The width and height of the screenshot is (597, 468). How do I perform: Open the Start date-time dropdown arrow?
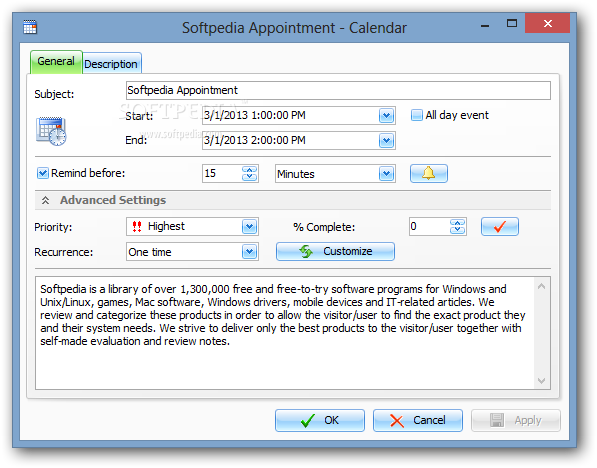[x=386, y=116]
